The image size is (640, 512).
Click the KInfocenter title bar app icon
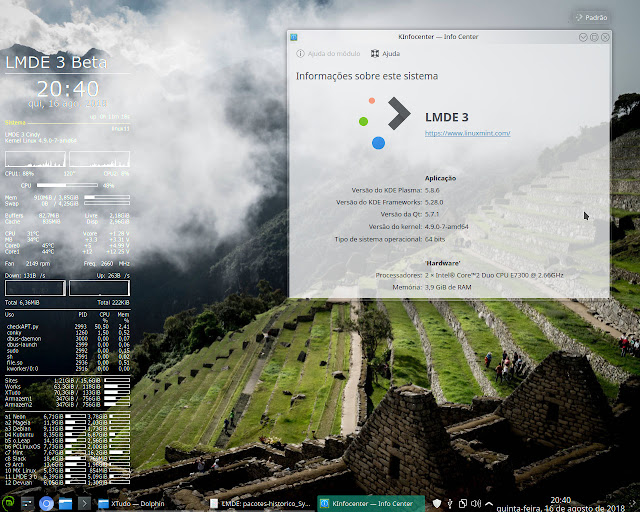293,37
